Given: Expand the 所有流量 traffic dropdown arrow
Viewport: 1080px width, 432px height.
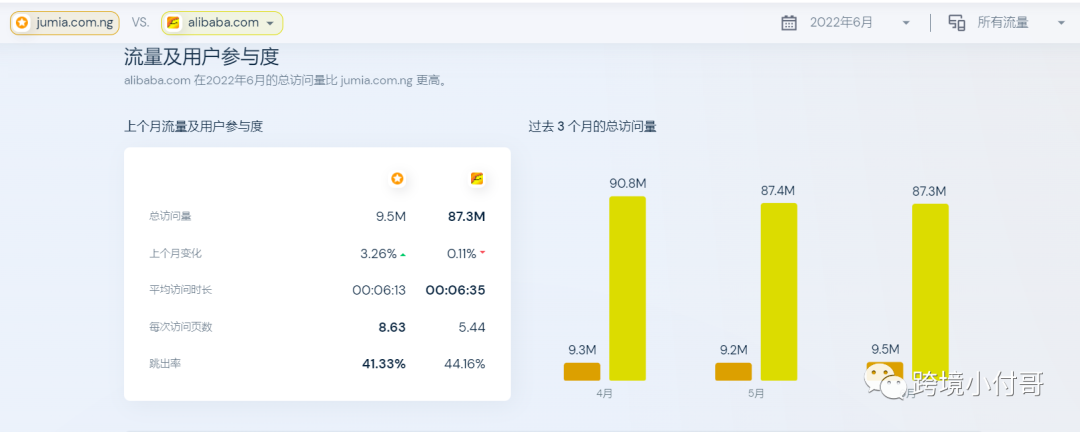Looking at the screenshot, I should (x=1061, y=23).
